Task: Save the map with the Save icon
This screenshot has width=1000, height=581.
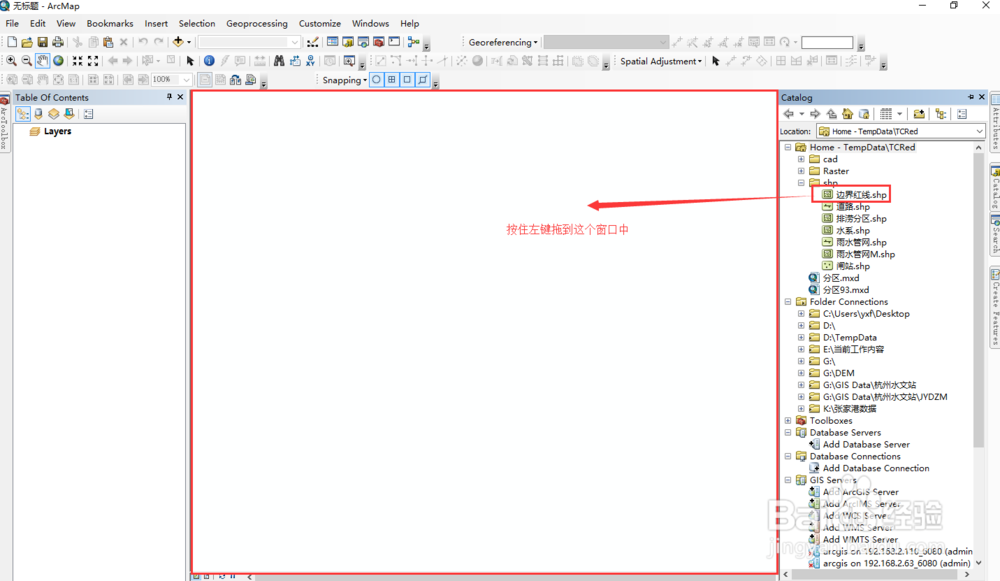Action: point(42,42)
